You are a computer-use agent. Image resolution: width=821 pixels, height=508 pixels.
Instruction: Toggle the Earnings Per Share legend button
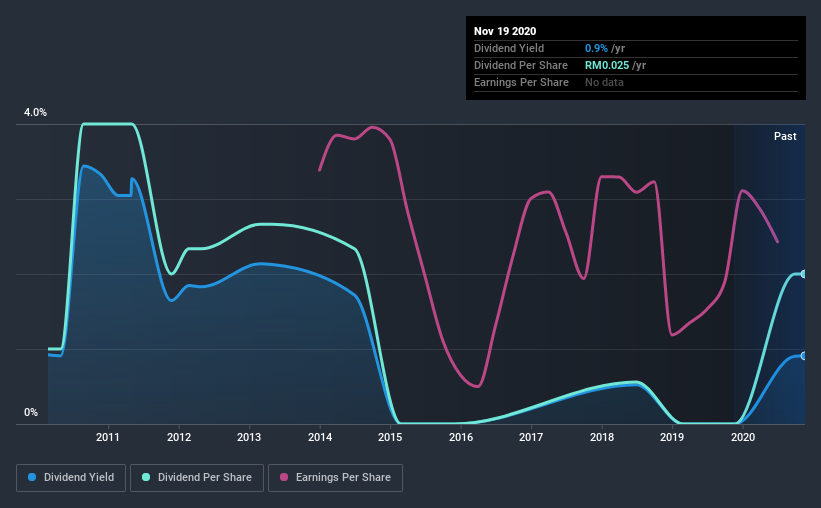[335, 478]
